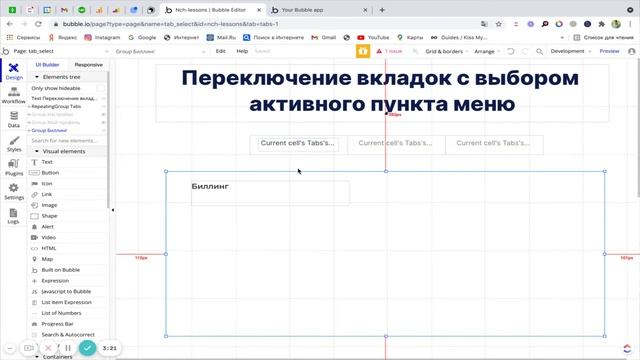Open the Group Биллинг element picker dropdown
This screenshot has height=360, width=640.
pos(160,51)
